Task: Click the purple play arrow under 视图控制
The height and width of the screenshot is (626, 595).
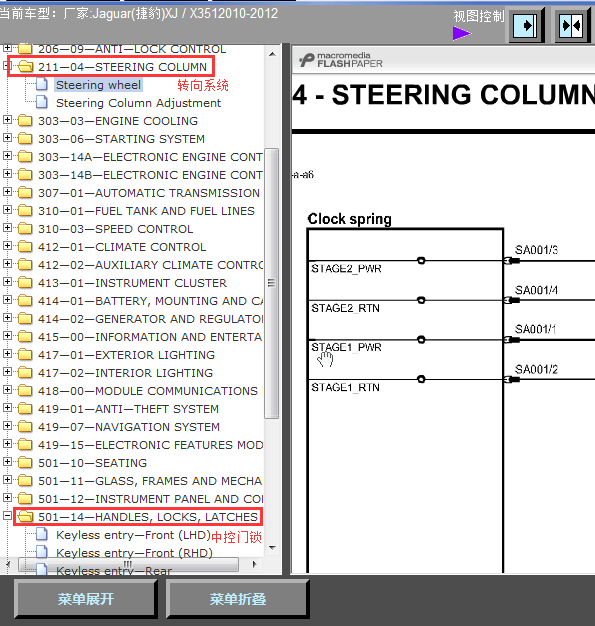Action: click(462, 33)
